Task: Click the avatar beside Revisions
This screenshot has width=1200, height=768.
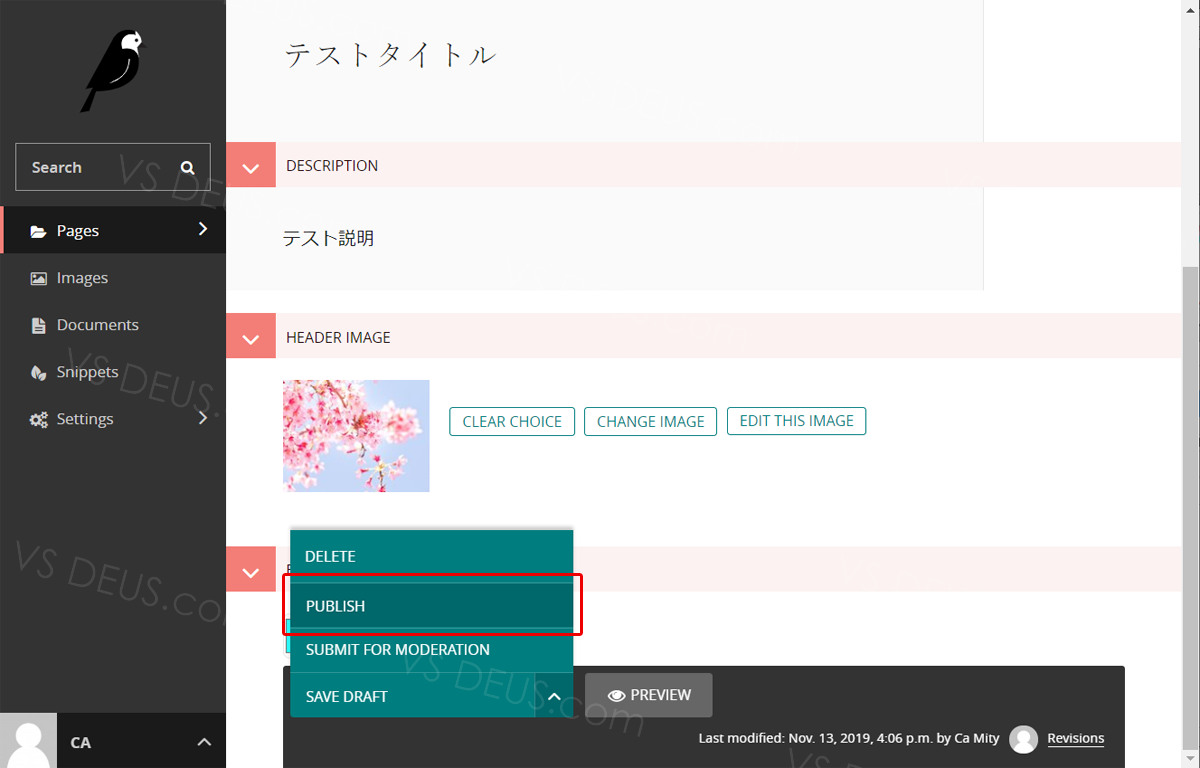Action: pos(1023,739)
